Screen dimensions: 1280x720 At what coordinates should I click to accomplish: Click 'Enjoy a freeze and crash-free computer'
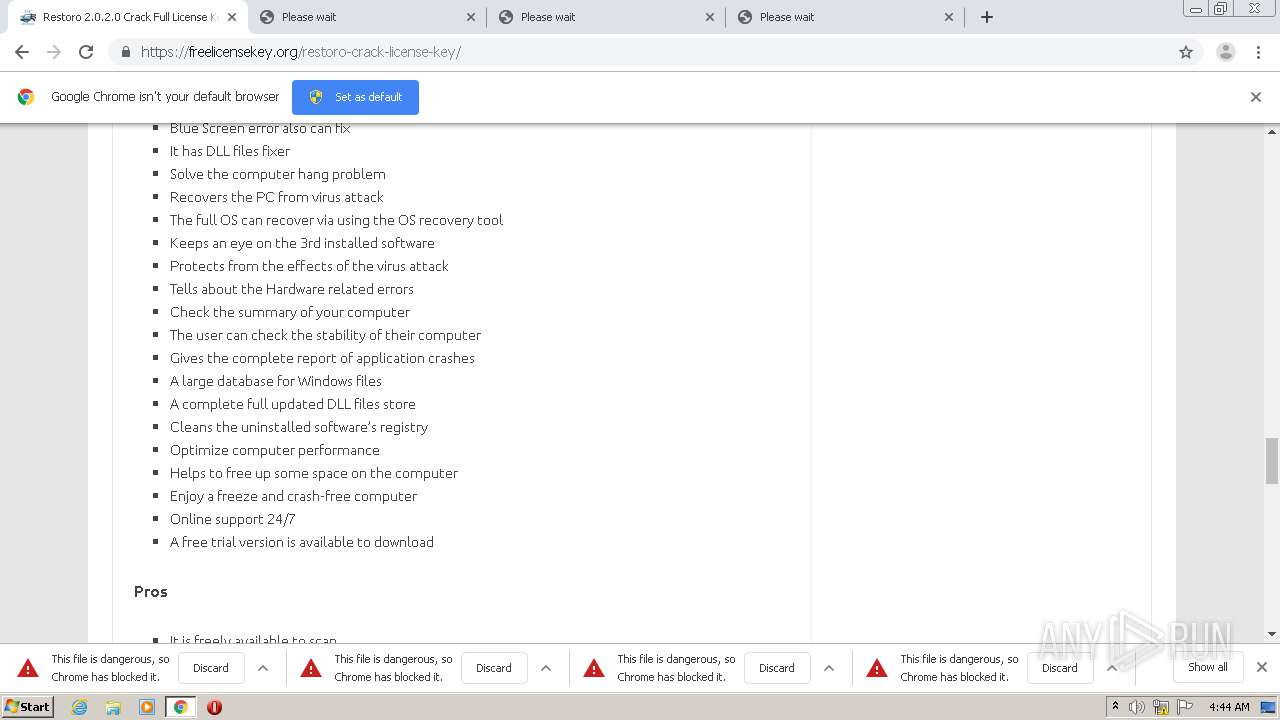[x=294, y=496]
